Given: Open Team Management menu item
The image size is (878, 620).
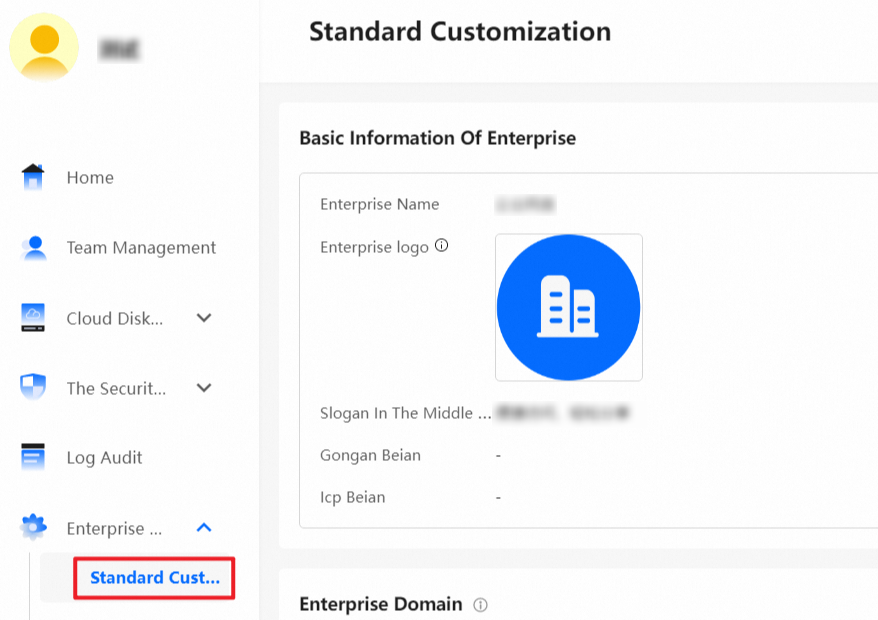Looking at the screenshot, I should pyautogui.click(x=141, y=248).
